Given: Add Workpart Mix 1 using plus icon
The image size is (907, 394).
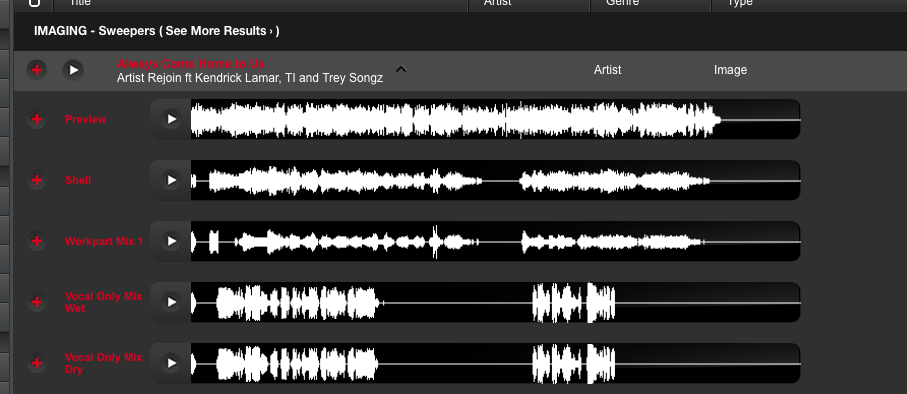Looking at the screenshot, I should (36, 241).
